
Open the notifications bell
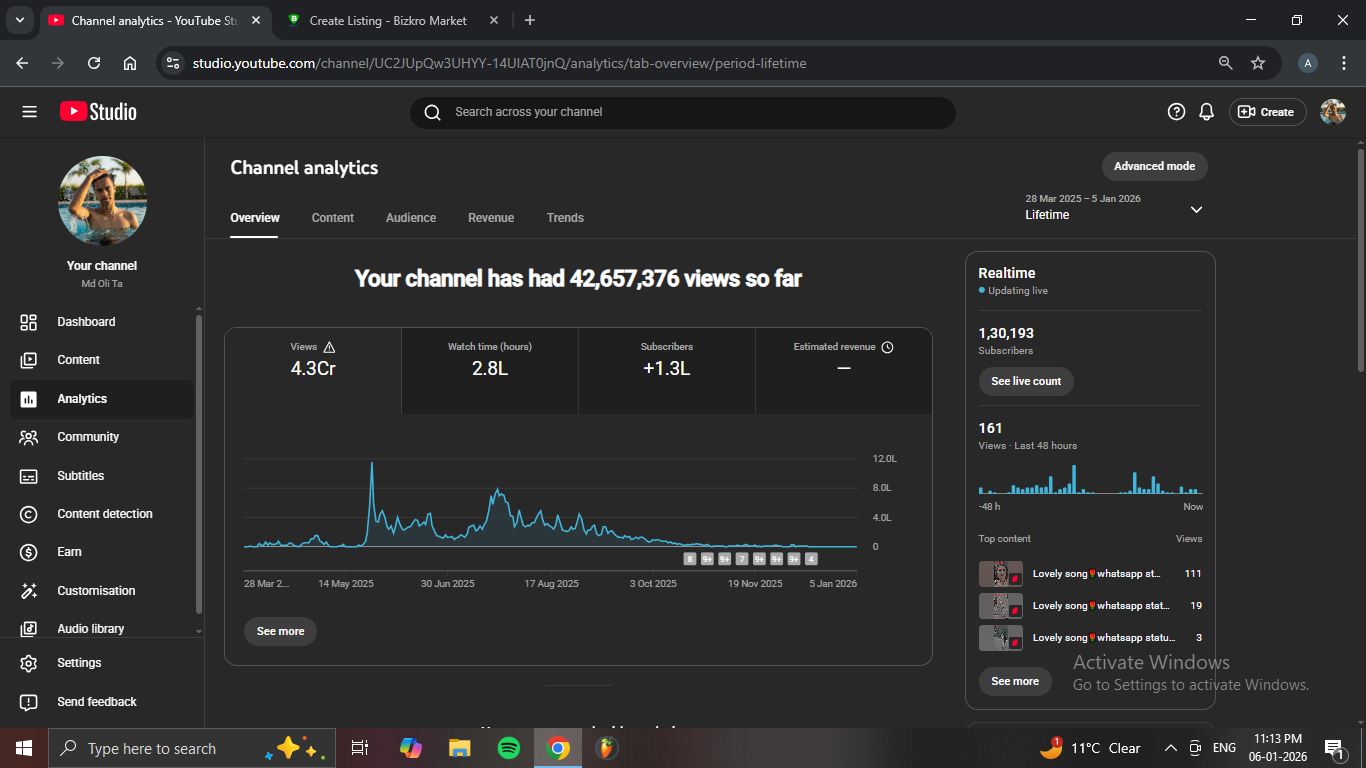click(1207, 112)
